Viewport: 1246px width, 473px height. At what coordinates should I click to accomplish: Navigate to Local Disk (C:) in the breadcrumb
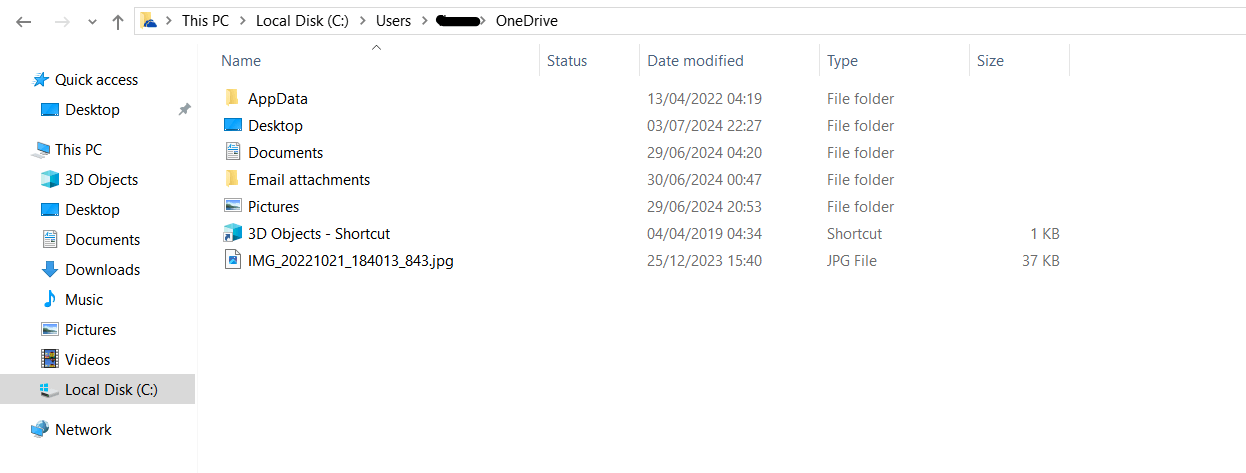(303, 21)
